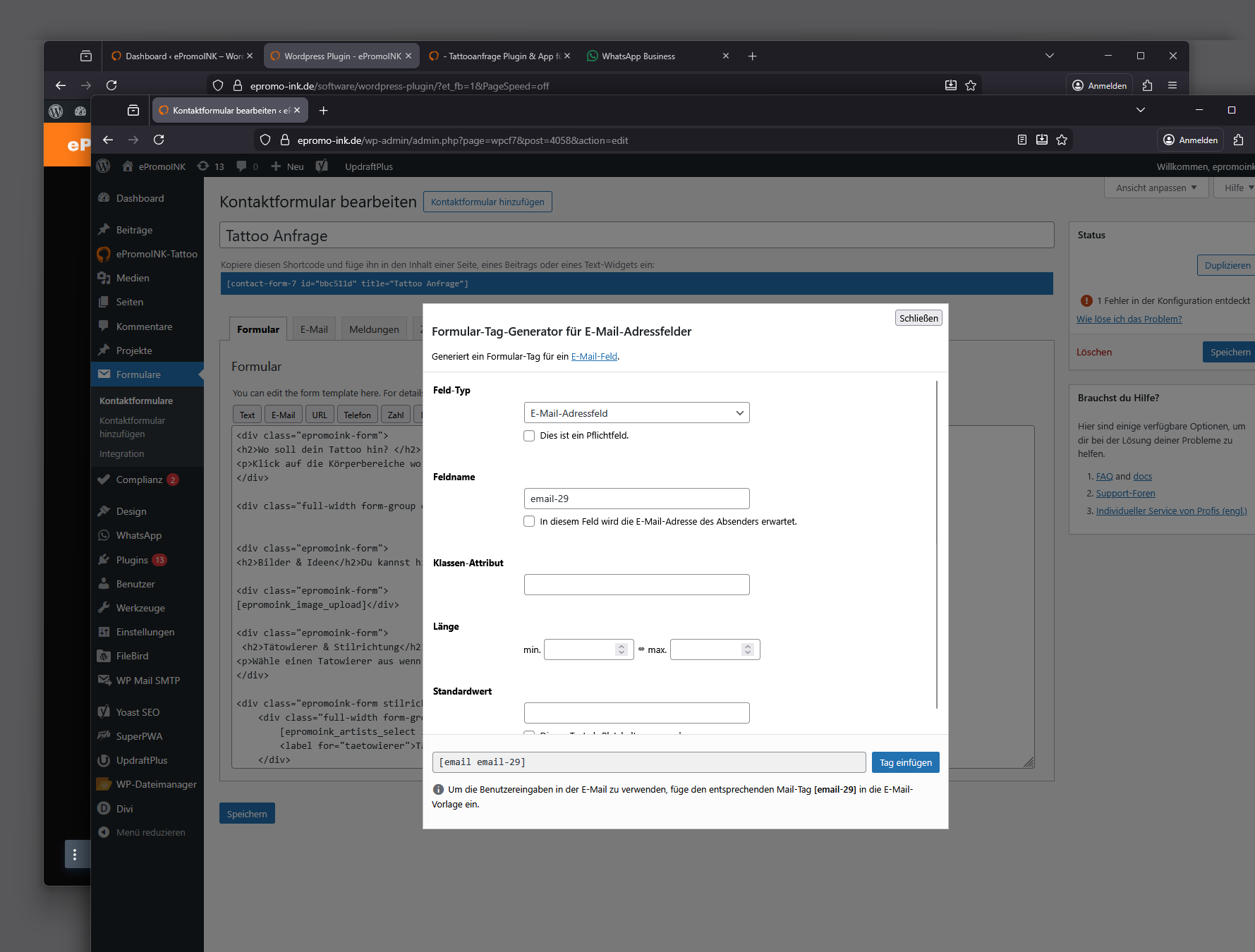
Task: Open the comments bubble in admin bar
Action: 247,166
